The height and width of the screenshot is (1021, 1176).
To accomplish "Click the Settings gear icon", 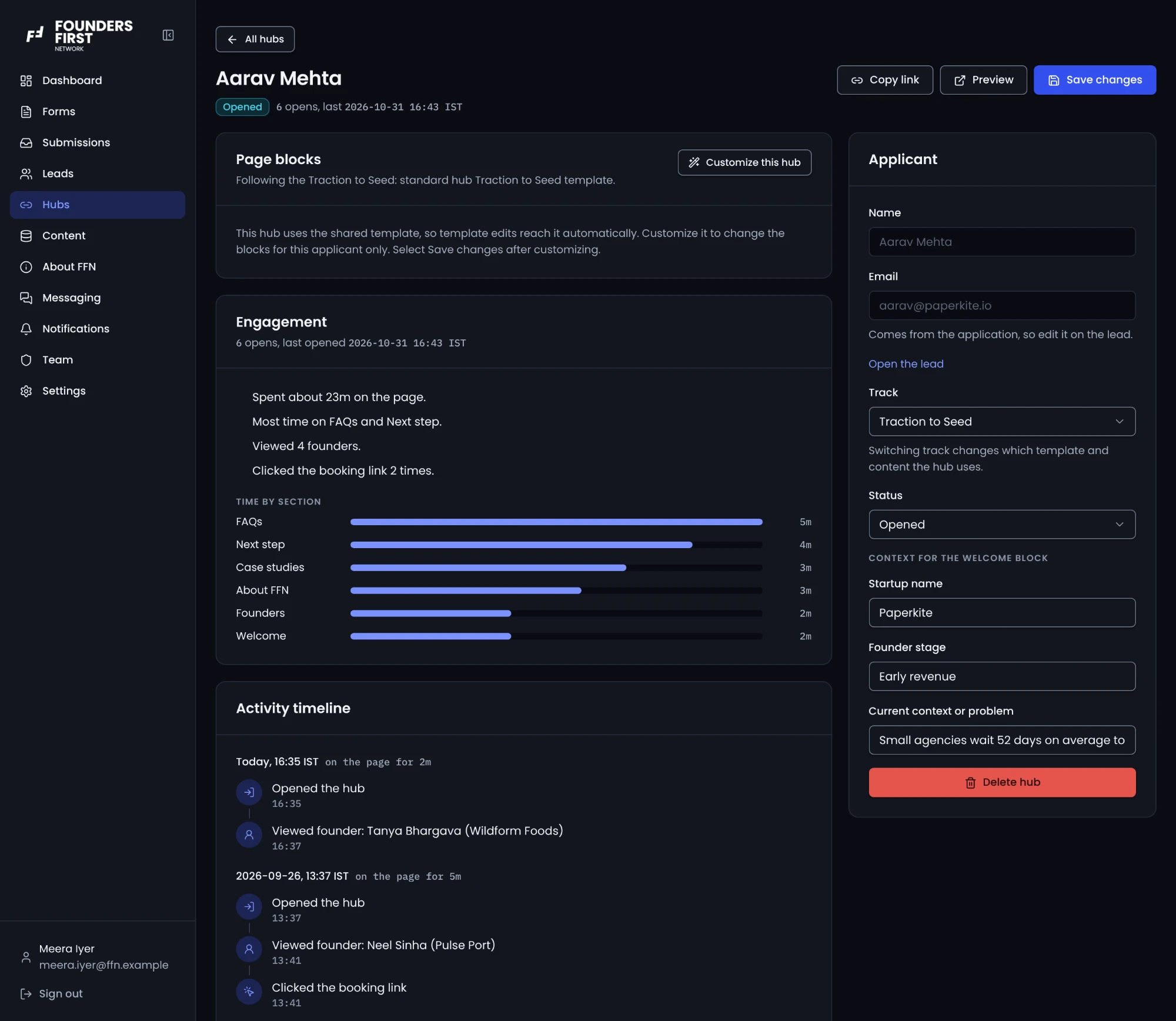I will pos(26,391).
